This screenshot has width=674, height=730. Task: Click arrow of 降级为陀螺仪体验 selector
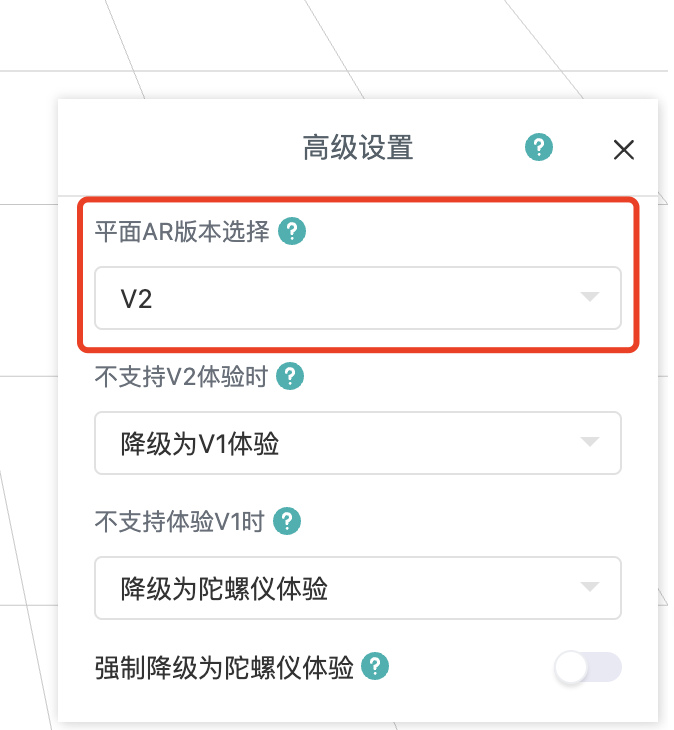[x=590, y=588]
